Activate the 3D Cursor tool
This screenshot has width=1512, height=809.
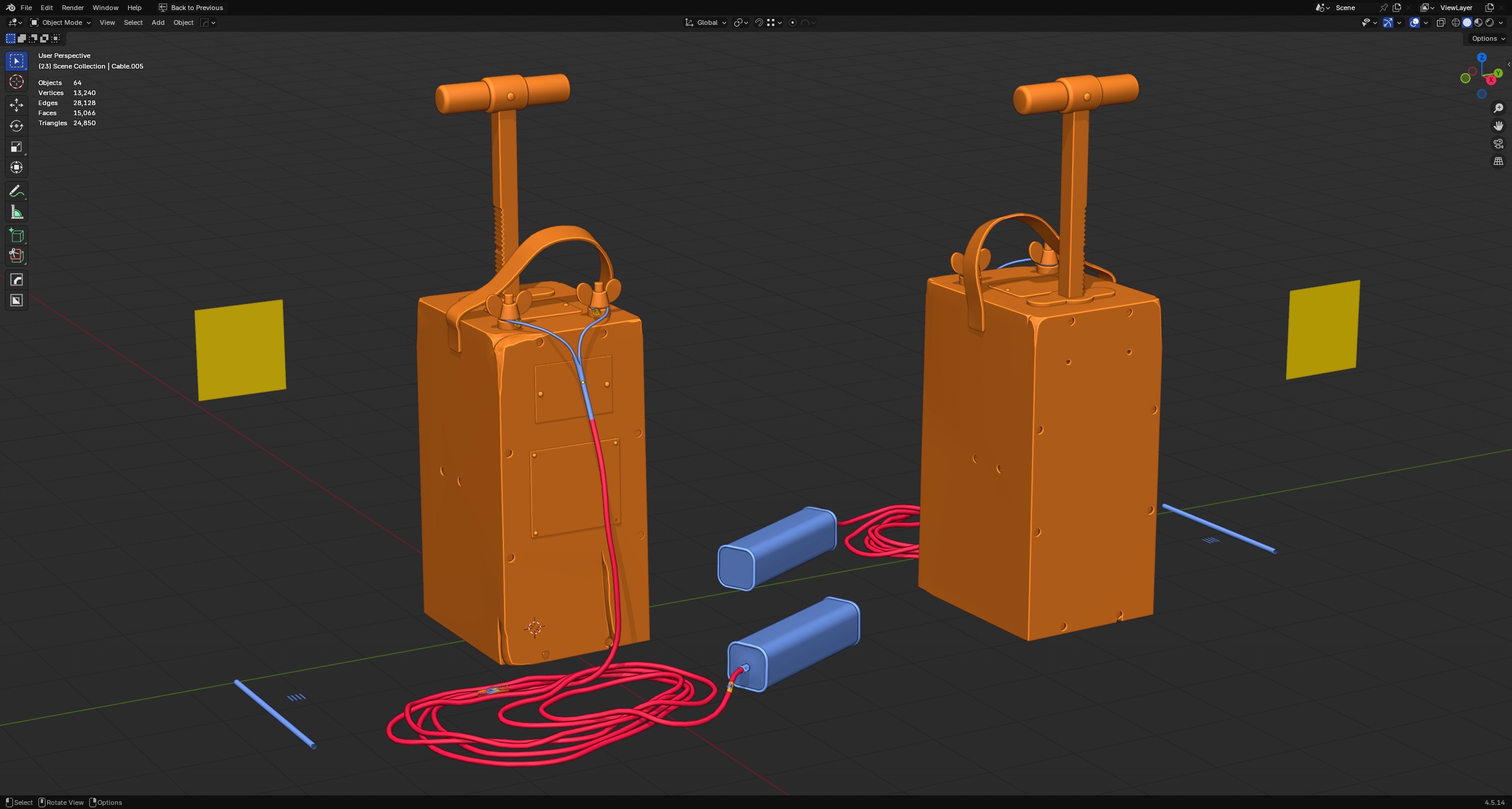(17, 82)
